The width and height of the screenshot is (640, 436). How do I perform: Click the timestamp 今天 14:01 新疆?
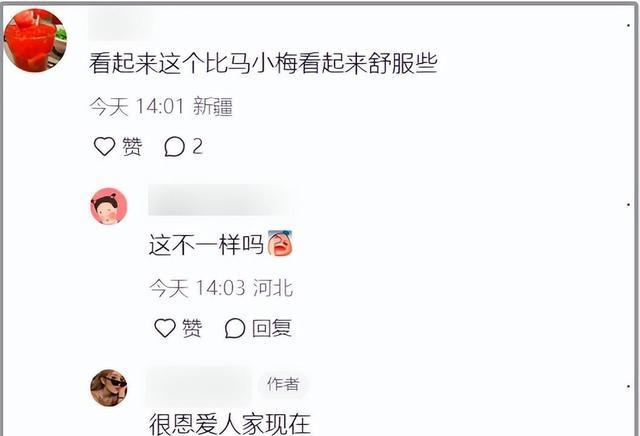click(161, 107)
